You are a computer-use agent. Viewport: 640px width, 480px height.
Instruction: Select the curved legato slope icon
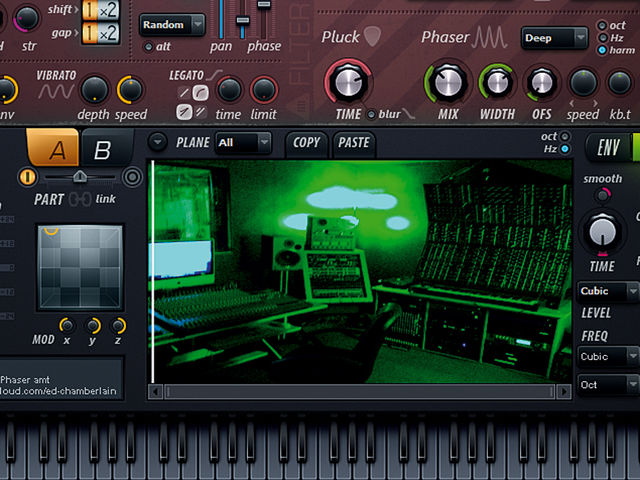(x=200, y=93)
